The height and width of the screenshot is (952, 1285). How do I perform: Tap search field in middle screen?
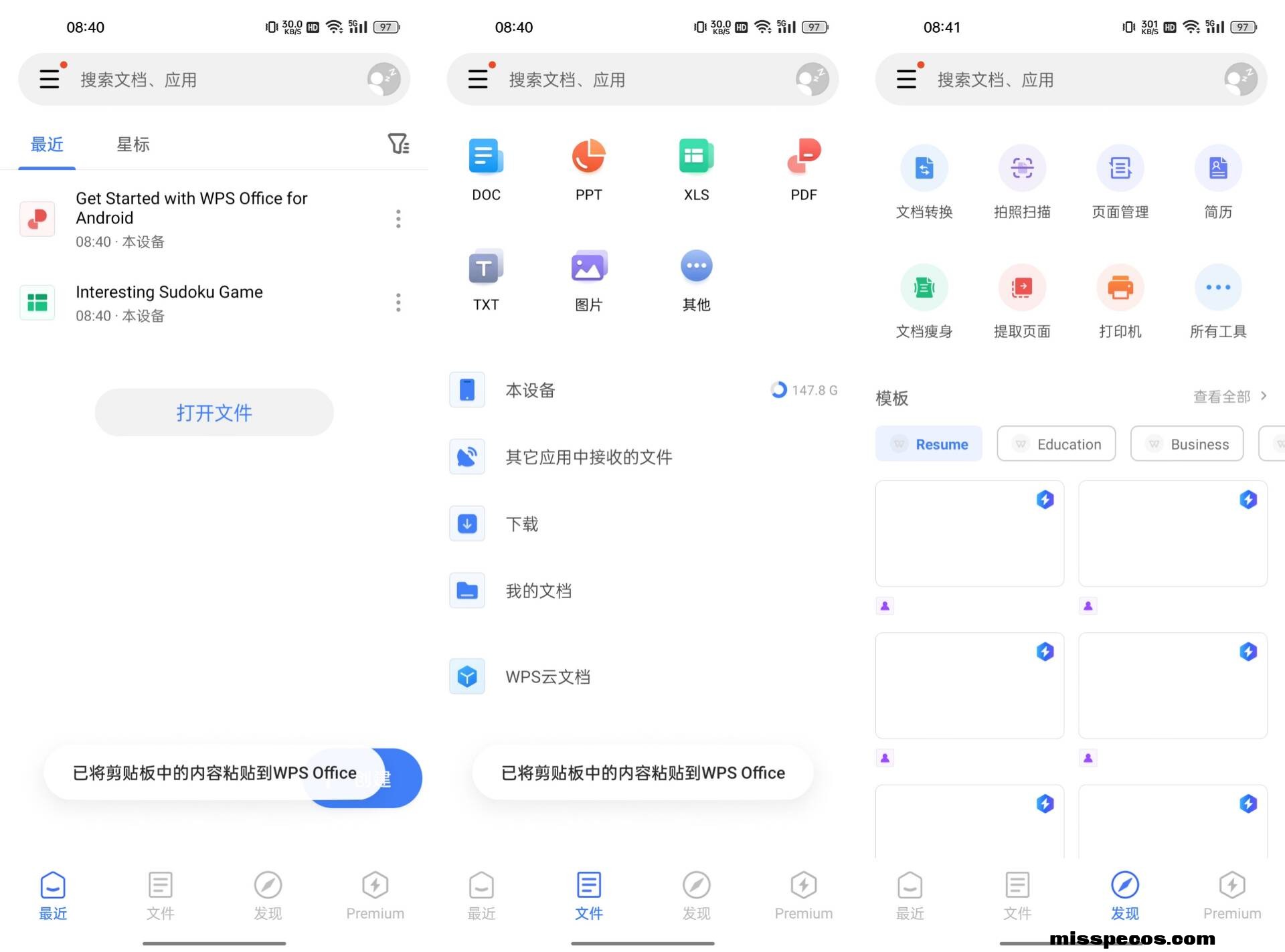[x=642, y=79]
